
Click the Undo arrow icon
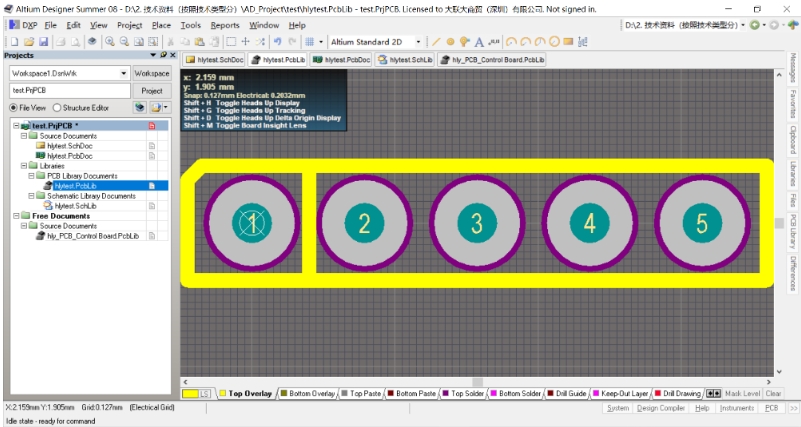click(277, 42)
